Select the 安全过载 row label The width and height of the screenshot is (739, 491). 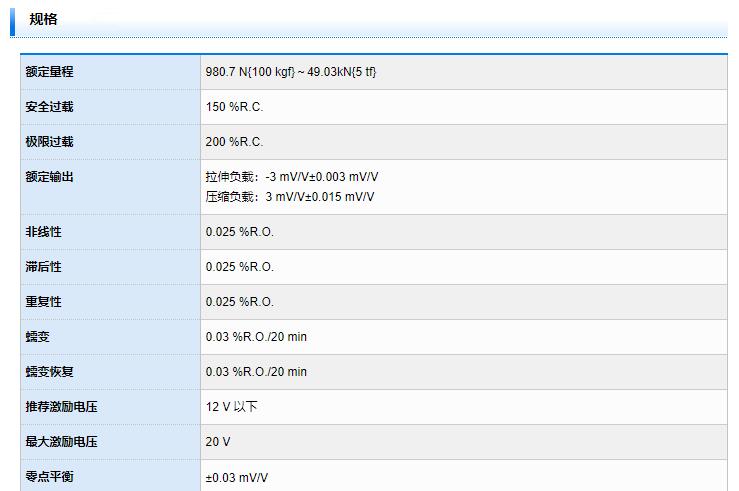pyautogui.click(x=50, y=107)
